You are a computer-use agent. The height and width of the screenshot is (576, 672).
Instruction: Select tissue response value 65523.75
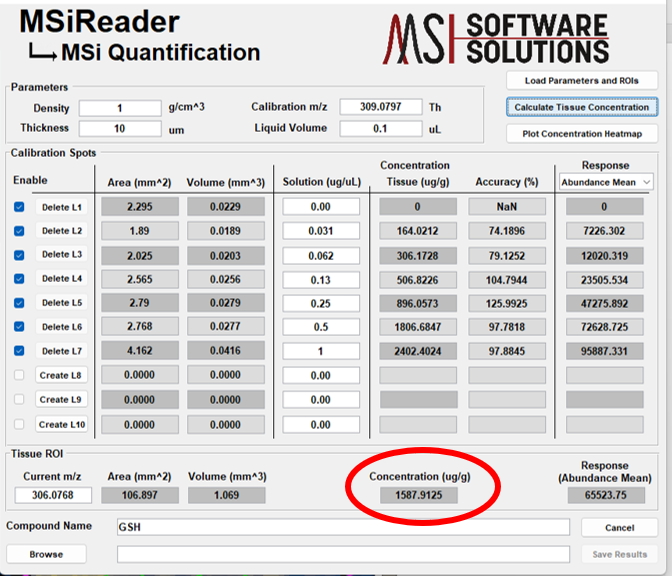(x=606, y=495)
